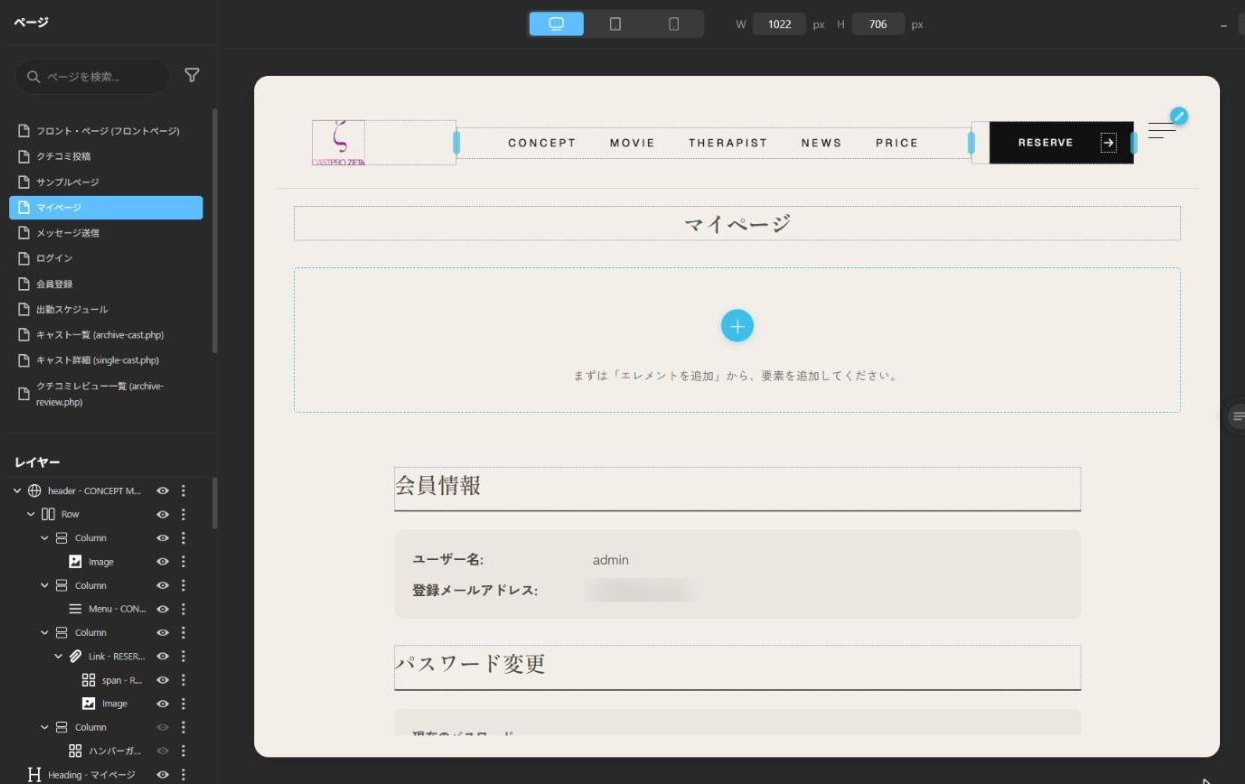1245x784 pixels.
Task: Collapse the header - CONCEPT layer tree
Action: pos(17,491)
